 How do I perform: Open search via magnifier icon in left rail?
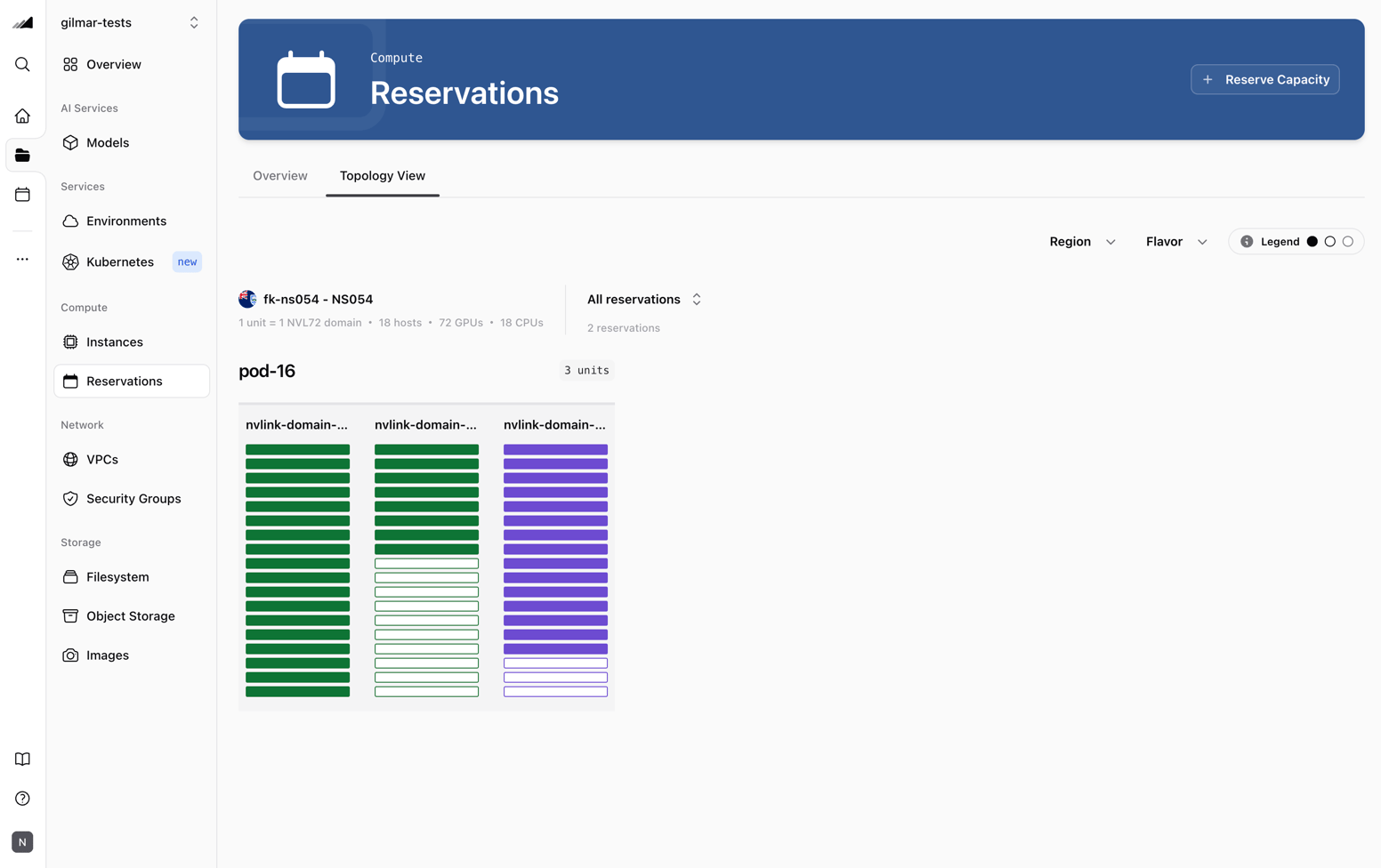22,64
